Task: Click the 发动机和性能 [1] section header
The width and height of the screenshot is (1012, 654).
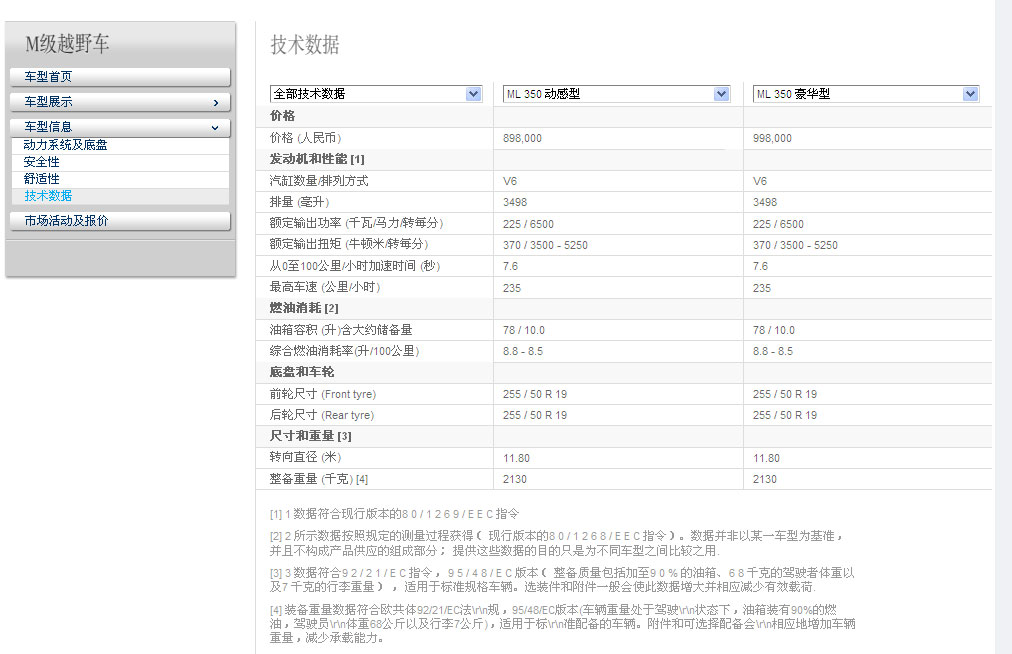Action: [317, 159]
